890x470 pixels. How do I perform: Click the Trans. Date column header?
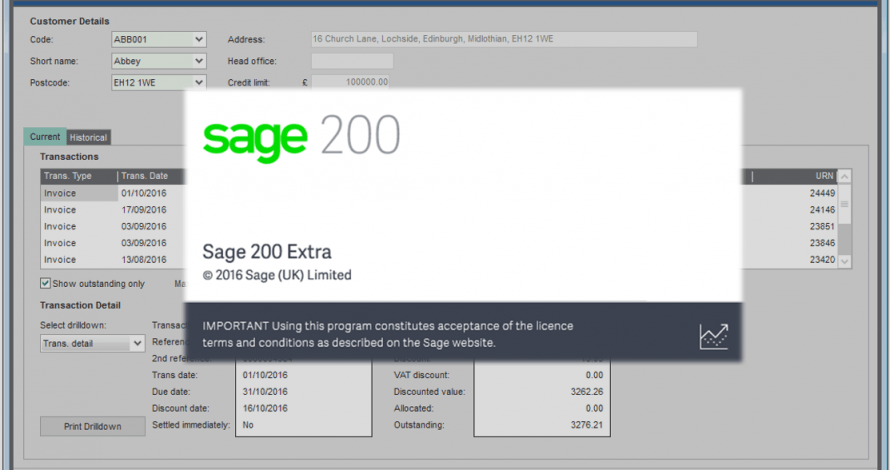[152, 176]
